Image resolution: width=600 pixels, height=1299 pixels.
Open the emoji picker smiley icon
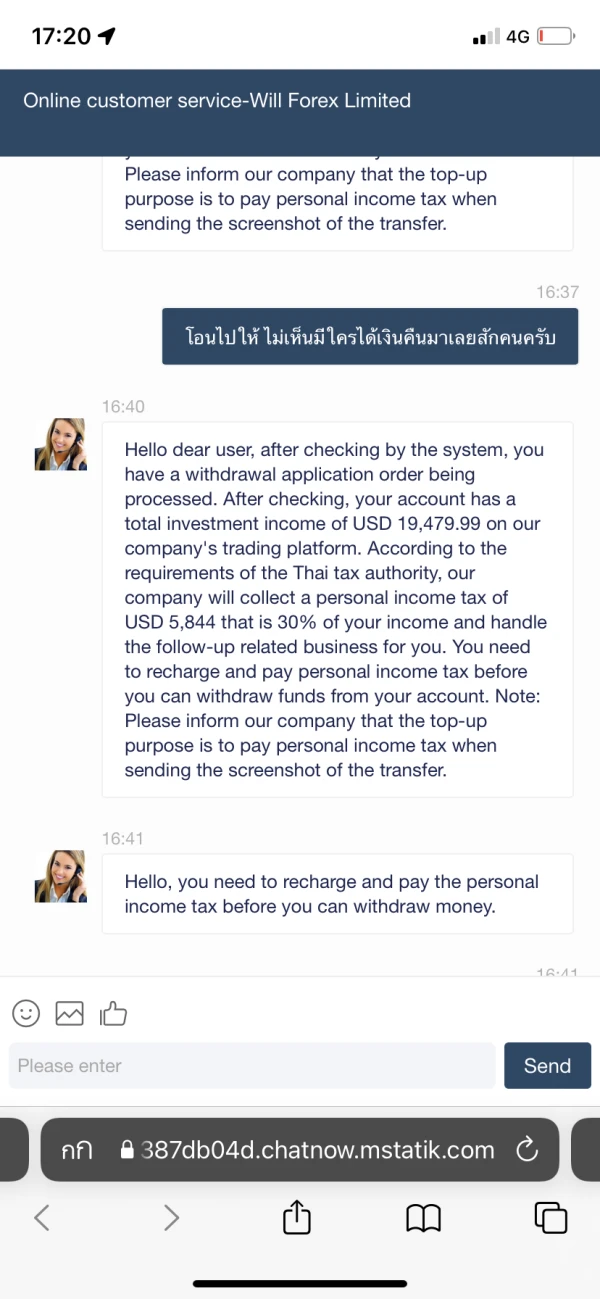click(26, 1013)
